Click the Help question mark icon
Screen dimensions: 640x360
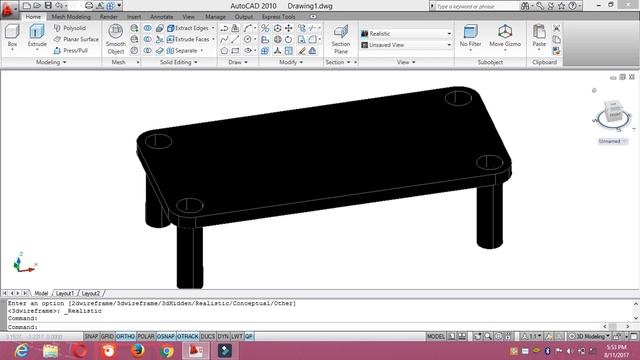tap(573, 6)
